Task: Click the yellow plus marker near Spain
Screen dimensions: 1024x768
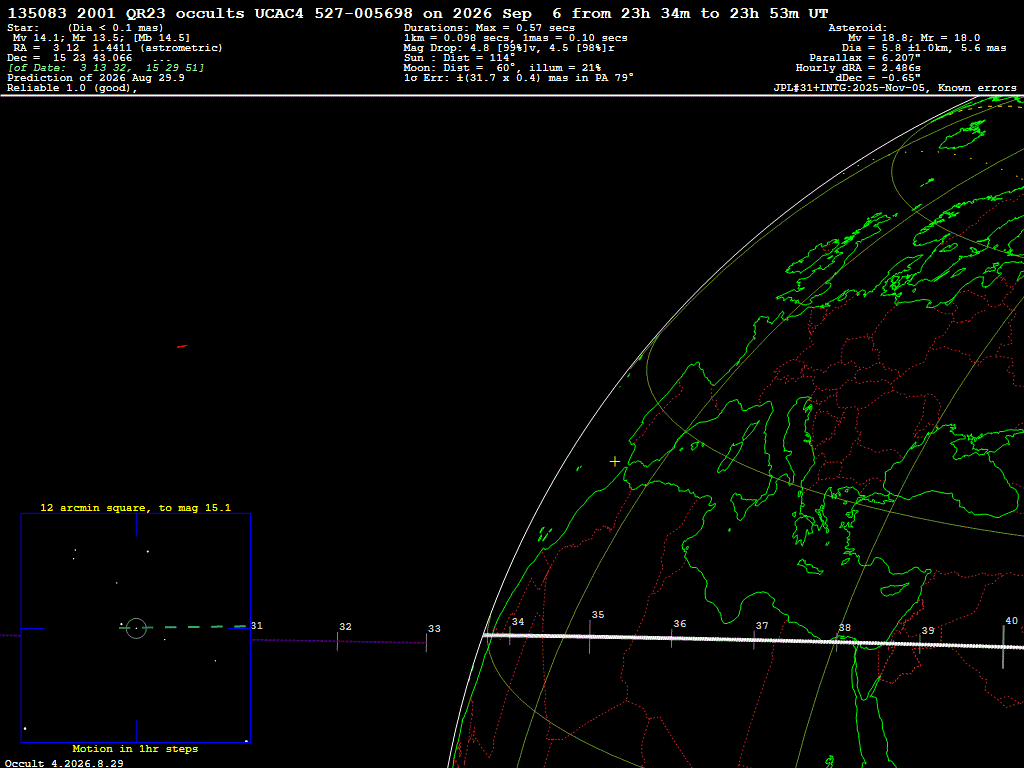Action: [615, 461]
